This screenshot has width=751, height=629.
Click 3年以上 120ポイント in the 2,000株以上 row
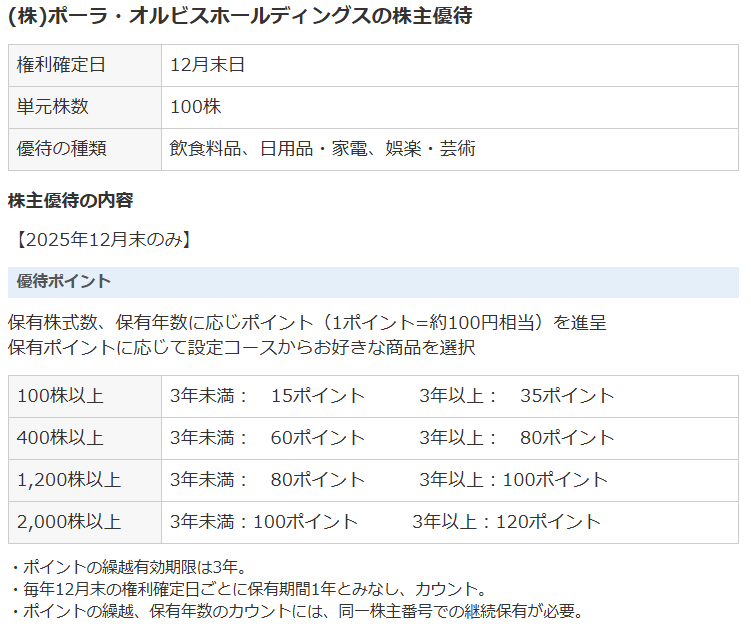[506, 522]
